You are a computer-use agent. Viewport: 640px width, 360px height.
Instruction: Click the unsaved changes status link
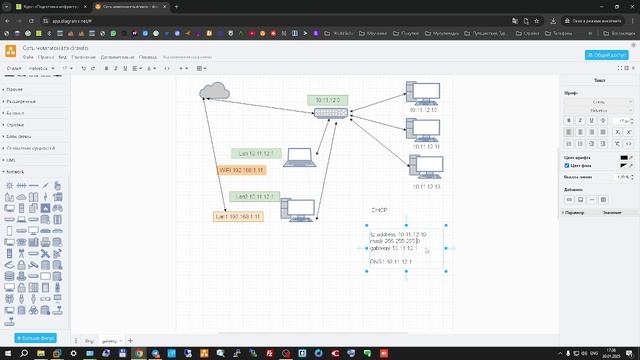(187, 58)
